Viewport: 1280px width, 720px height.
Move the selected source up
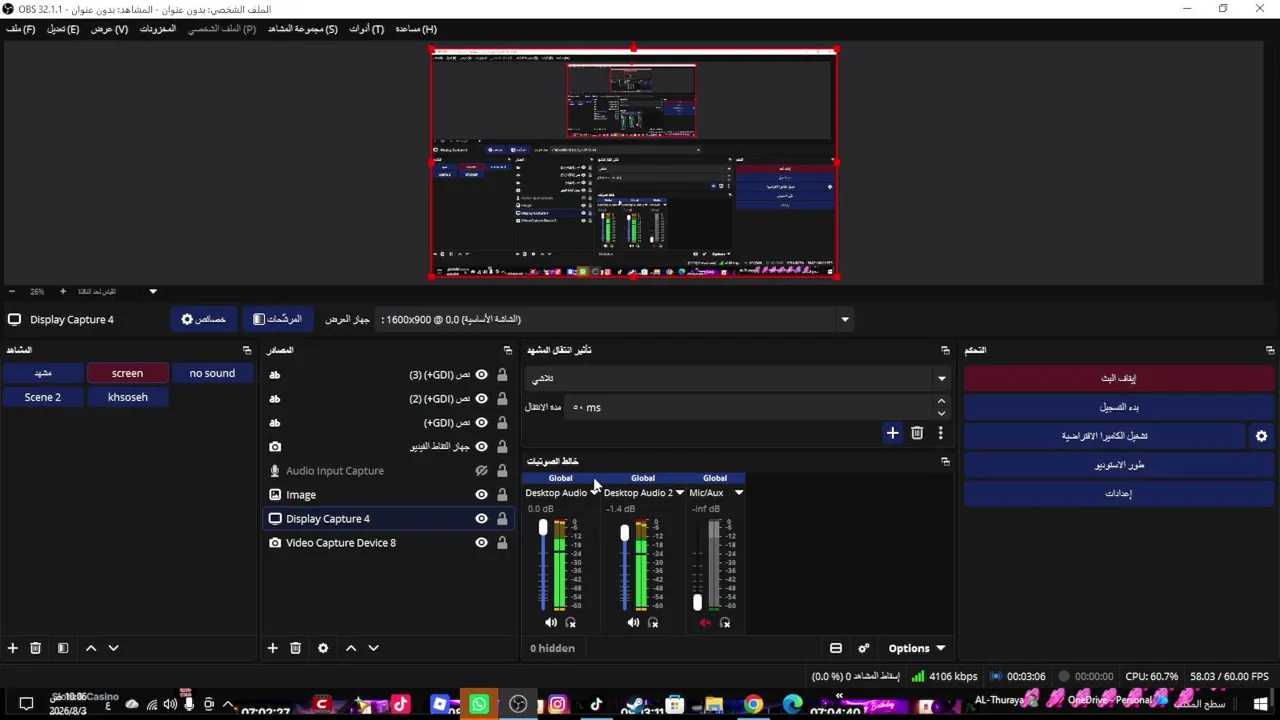[351, 648]
